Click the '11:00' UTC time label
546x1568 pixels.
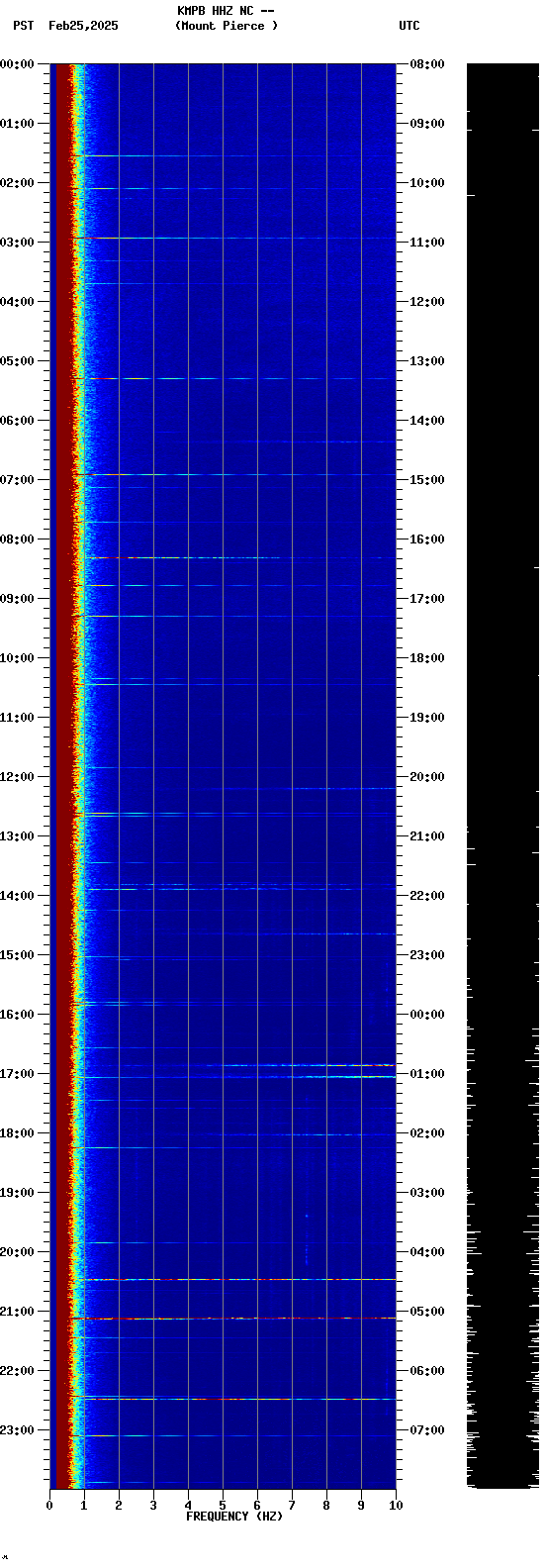(x=427, y=243)
